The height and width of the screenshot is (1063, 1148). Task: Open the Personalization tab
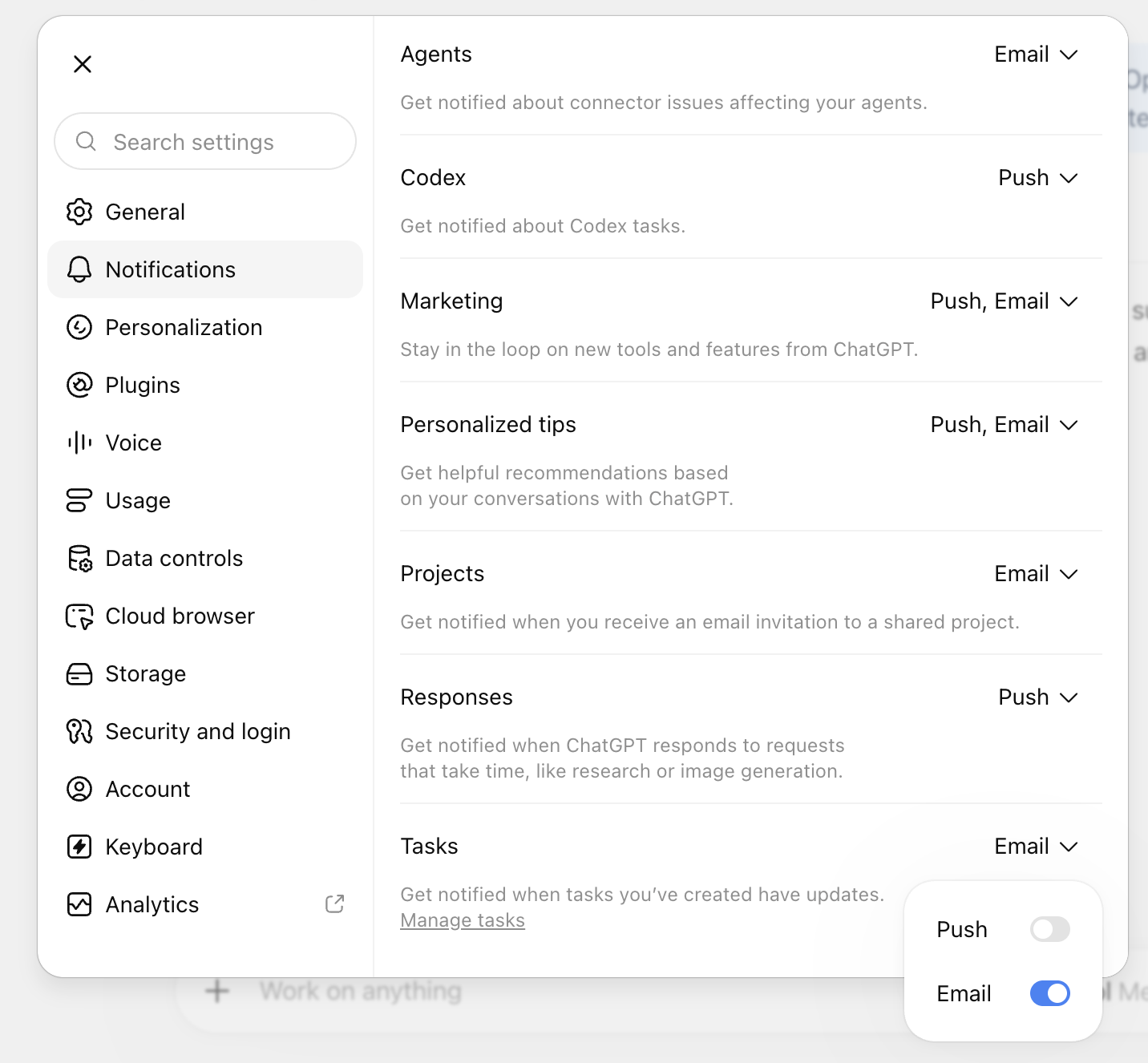click(x=205, y=327)
